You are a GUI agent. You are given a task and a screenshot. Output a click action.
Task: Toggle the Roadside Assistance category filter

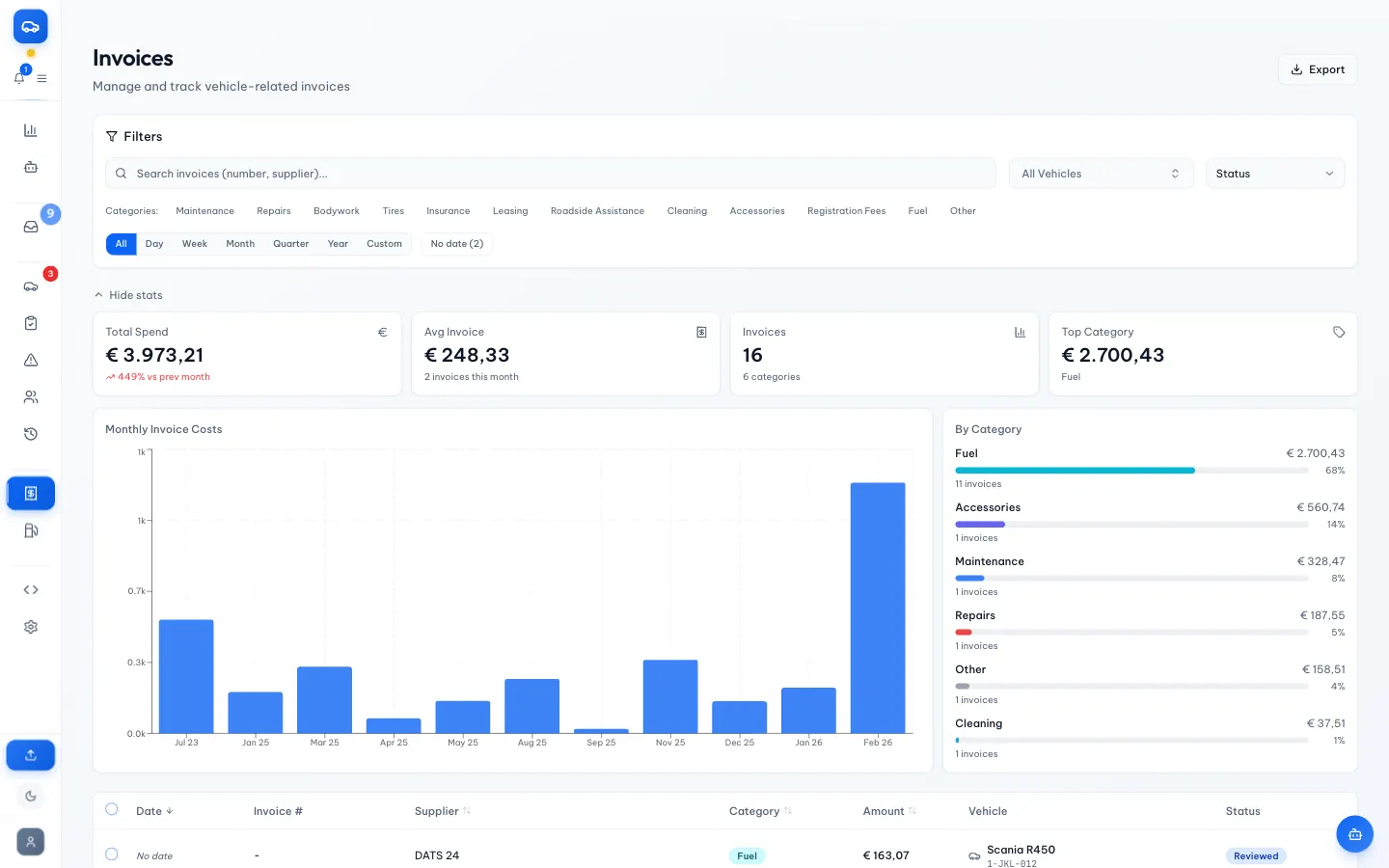pos(597,211)
